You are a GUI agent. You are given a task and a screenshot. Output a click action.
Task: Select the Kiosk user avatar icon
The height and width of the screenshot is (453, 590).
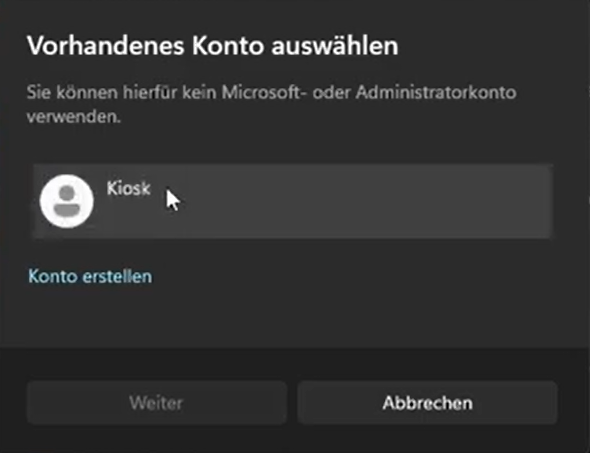click(67, 201)
